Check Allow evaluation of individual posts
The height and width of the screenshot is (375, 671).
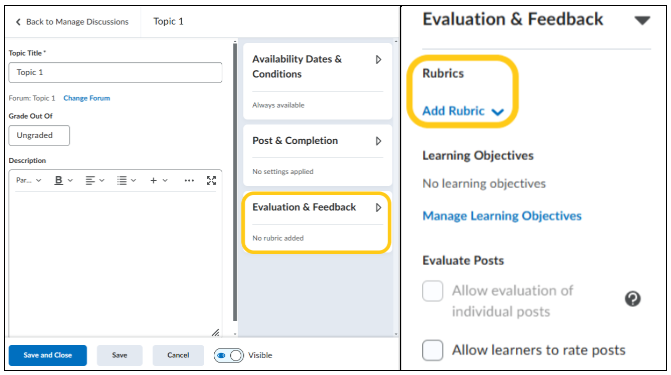click(x=433, y=292)
